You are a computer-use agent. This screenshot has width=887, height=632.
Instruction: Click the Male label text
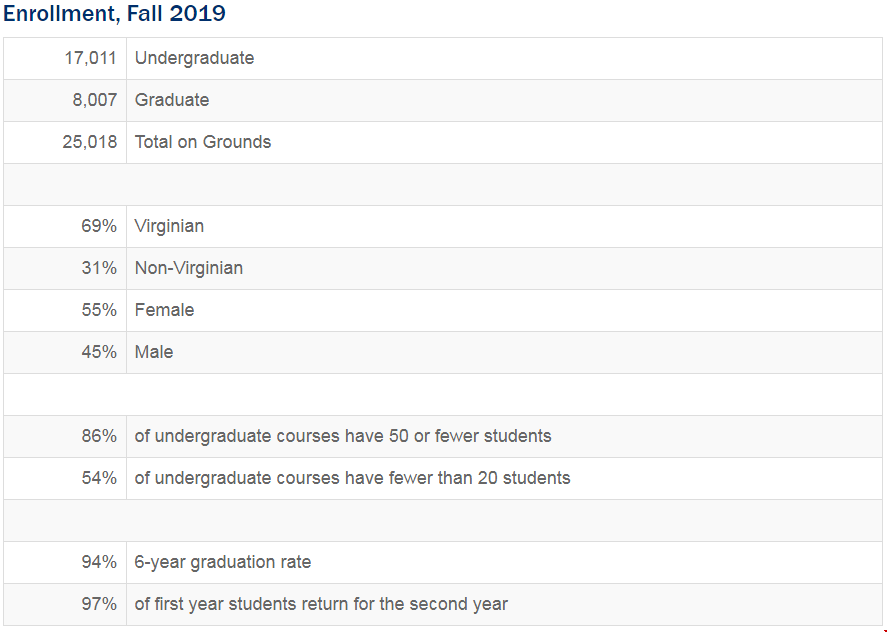[x=154, y=351]
